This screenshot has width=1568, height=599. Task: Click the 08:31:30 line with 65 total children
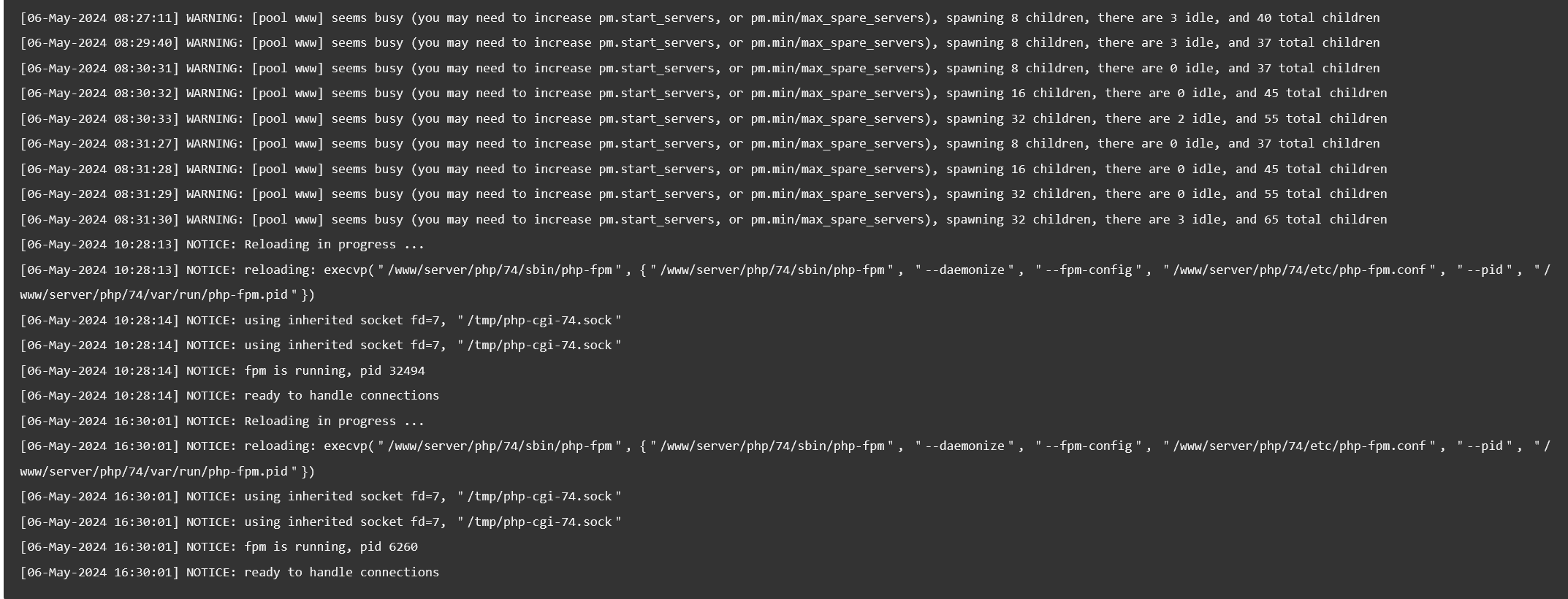[x=704, y=219]
